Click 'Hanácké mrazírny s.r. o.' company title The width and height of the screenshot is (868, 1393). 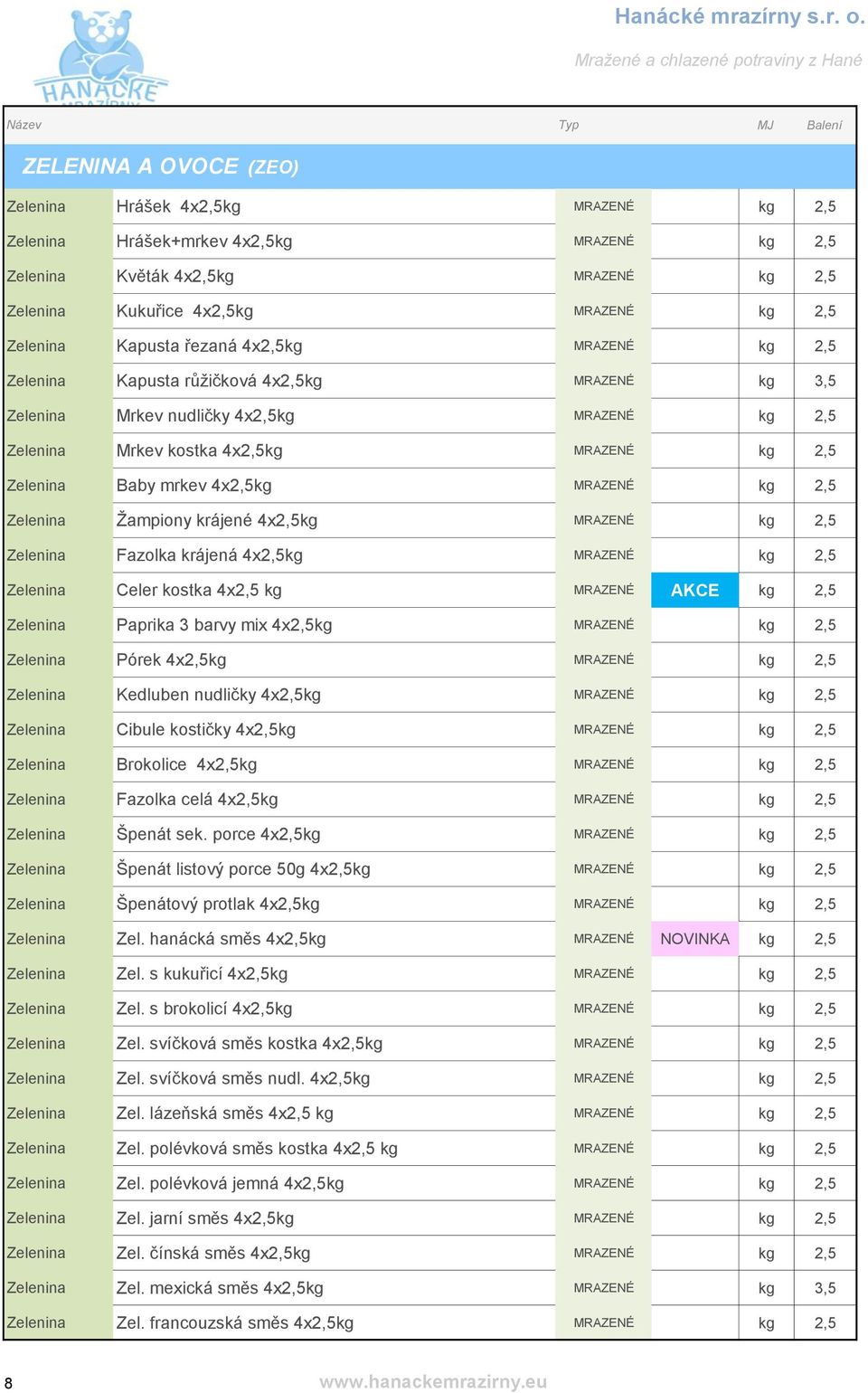click(x=740, y=16)
